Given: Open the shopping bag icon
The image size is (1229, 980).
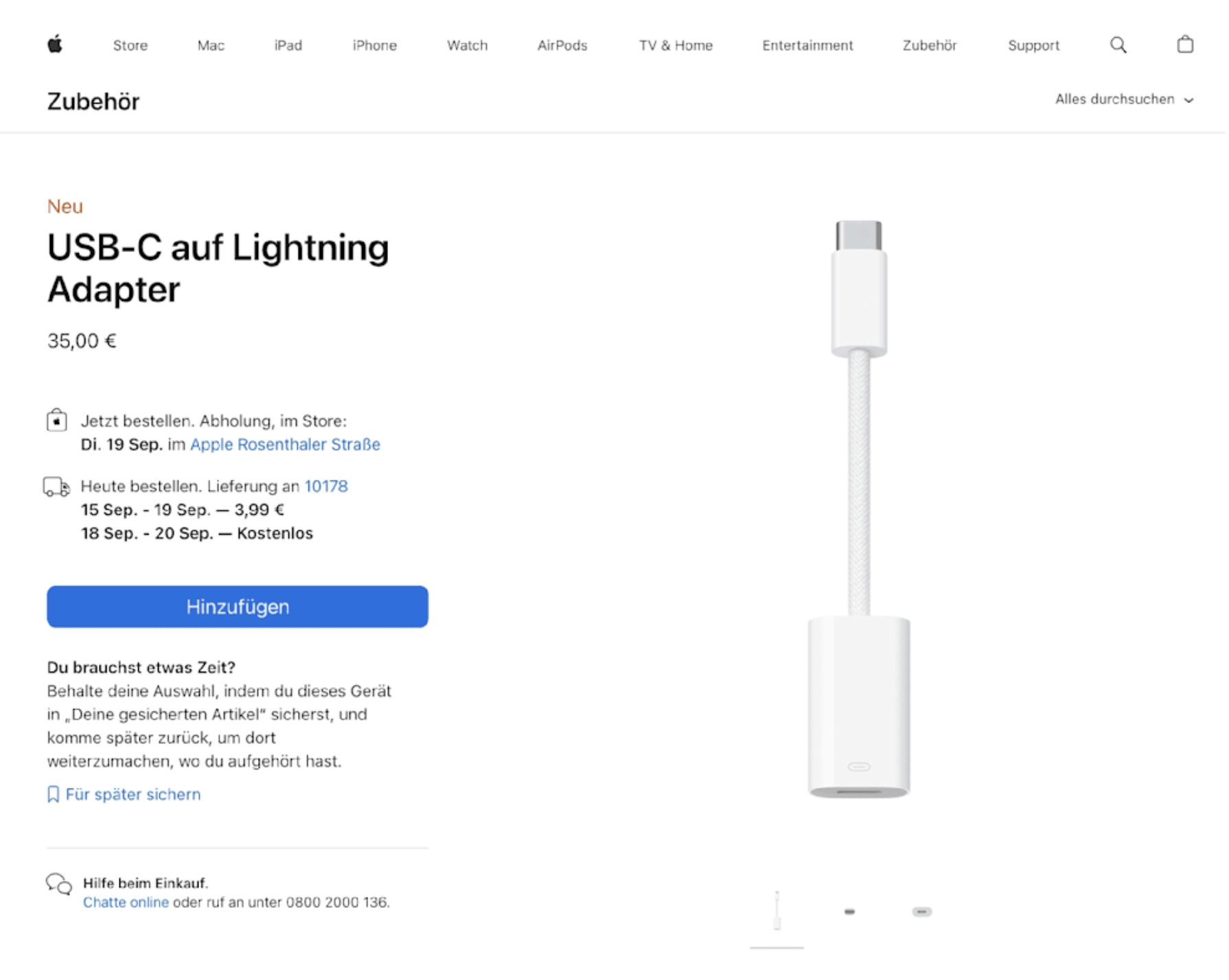Looking at the screenshot, I should pyautogui.click(x=1184, y=45).
